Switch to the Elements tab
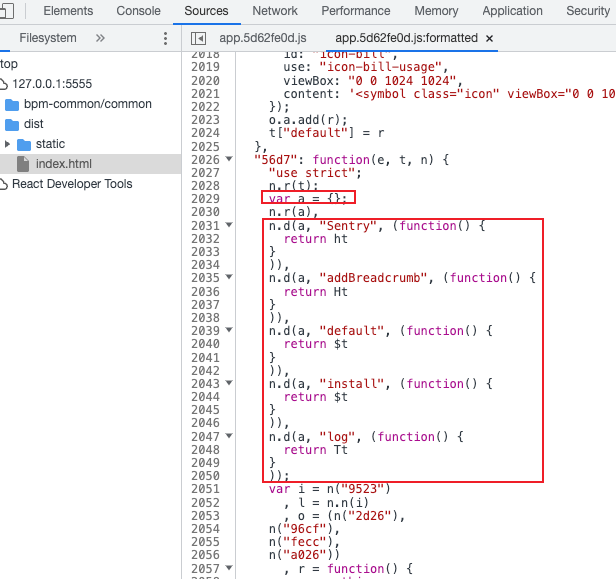The height and width of the screenshot is (579, 616). (x=68, y=11)
